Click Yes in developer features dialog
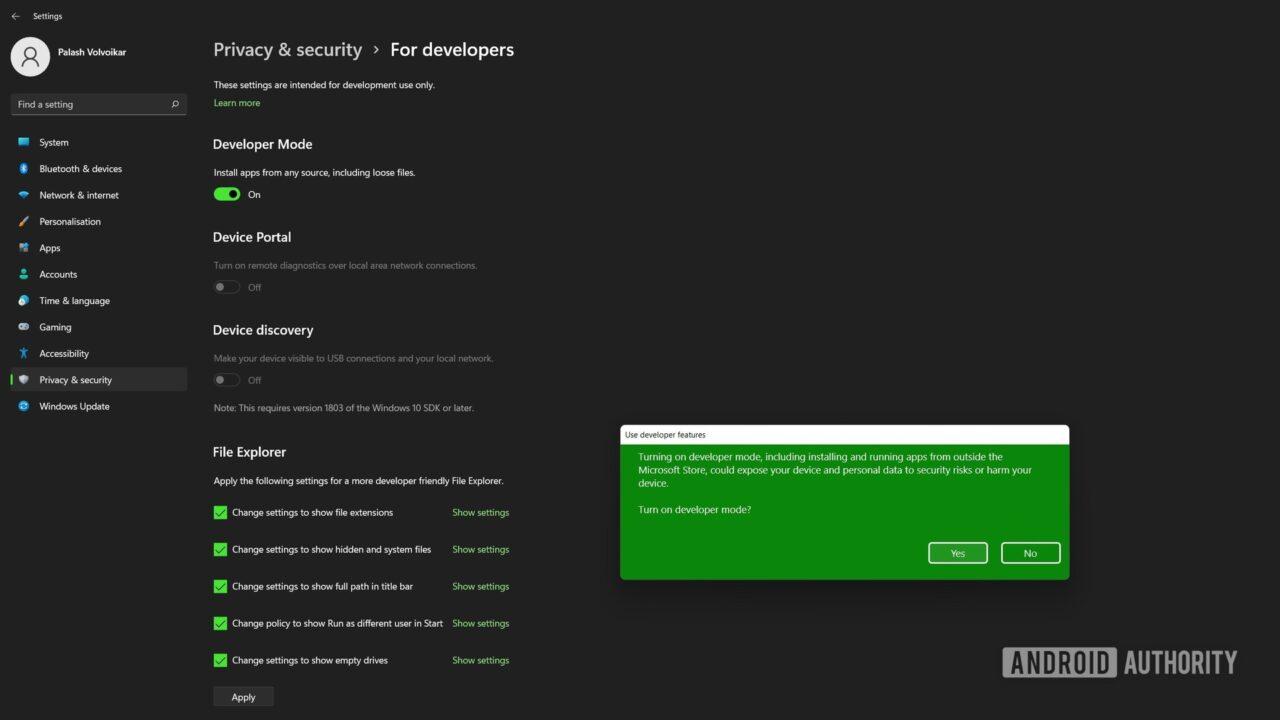Viewport: 1280px width, 720px height. (957, 553)
